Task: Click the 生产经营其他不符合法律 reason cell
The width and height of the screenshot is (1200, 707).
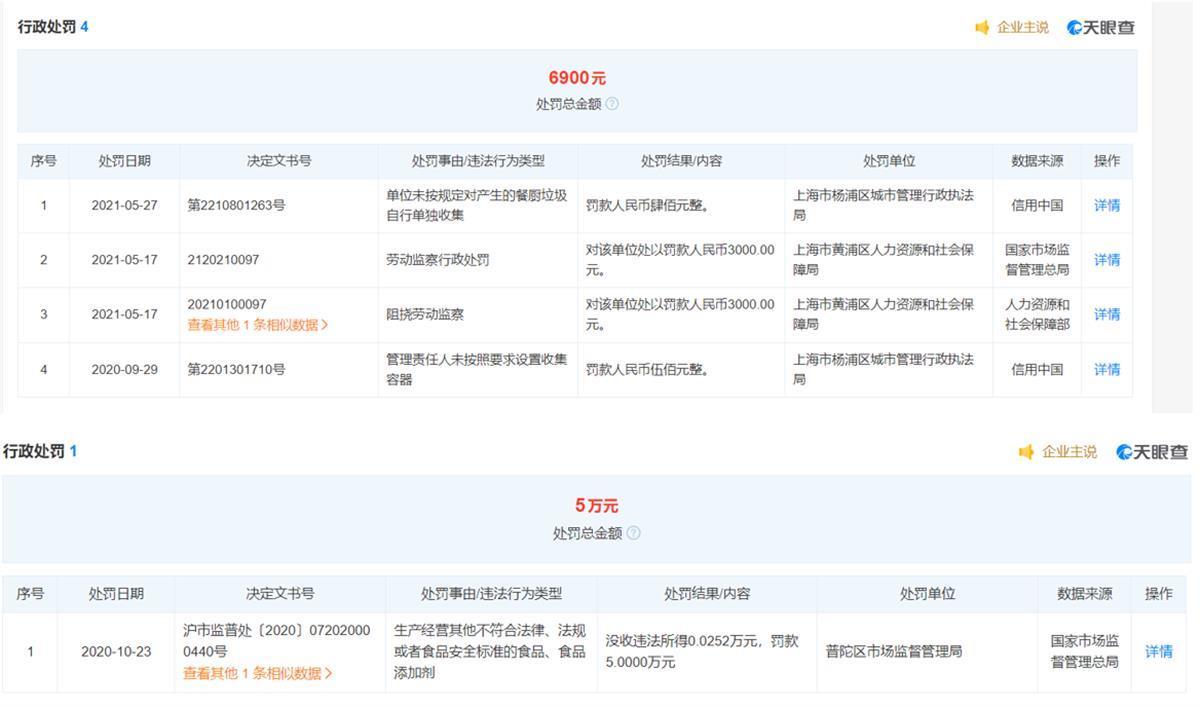Action: pos(490,651)
